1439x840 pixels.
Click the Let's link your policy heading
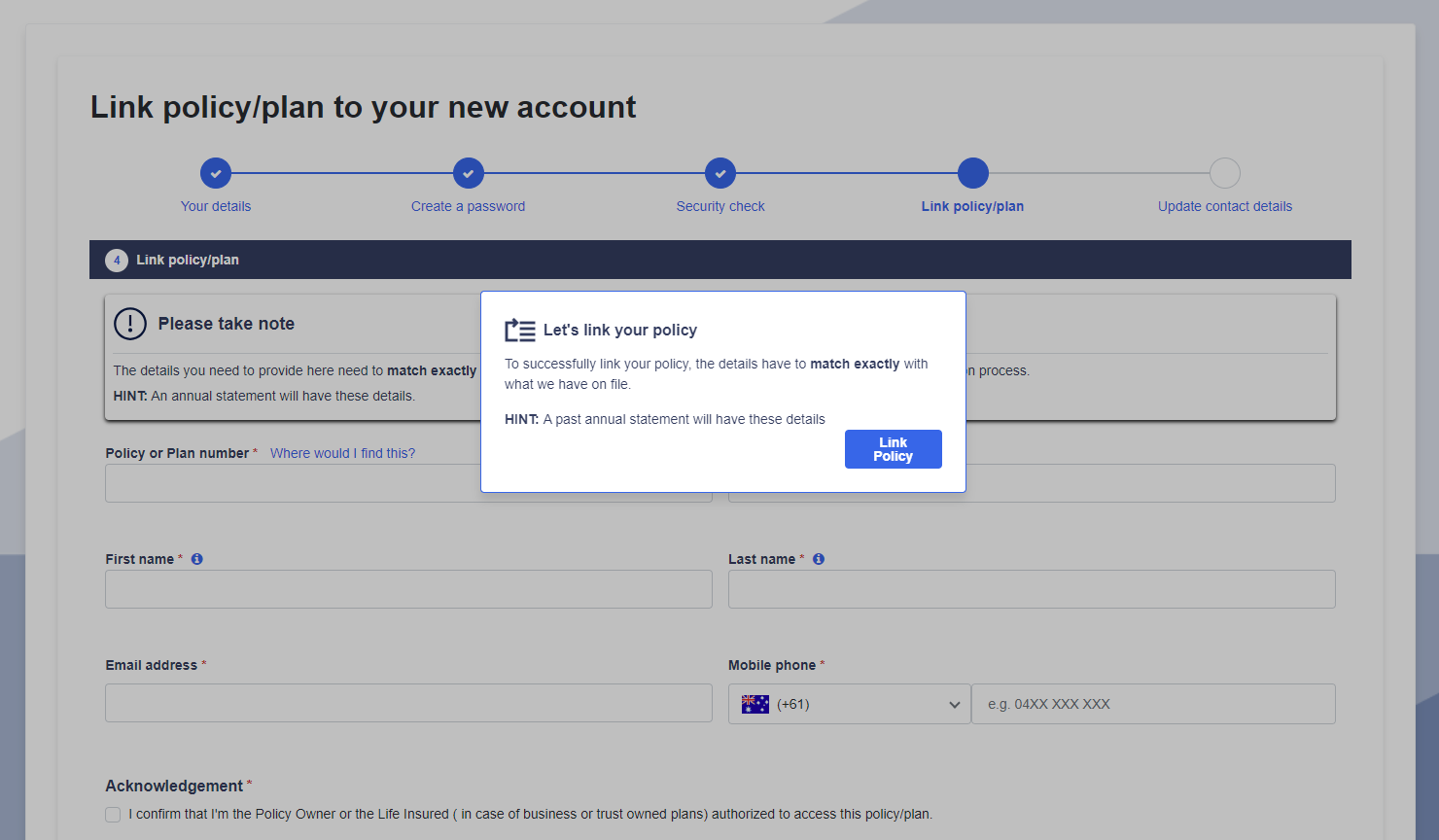point(620,330)
